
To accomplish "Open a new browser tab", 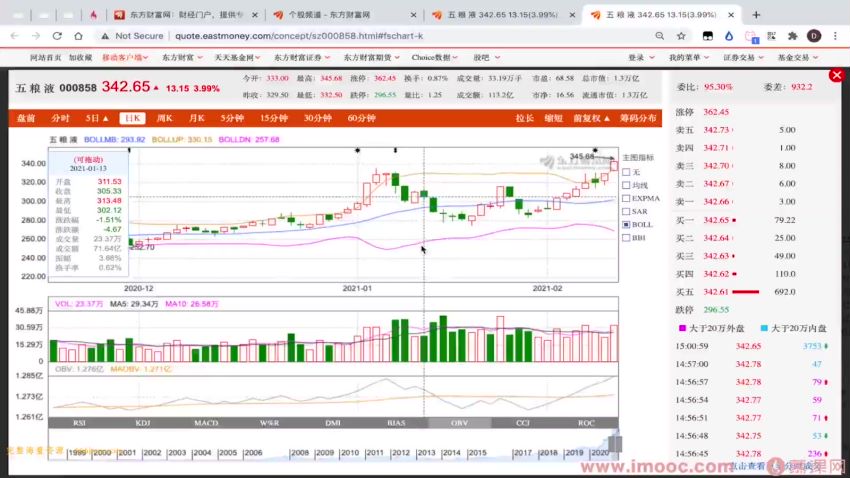I will (x=756, y=15).
